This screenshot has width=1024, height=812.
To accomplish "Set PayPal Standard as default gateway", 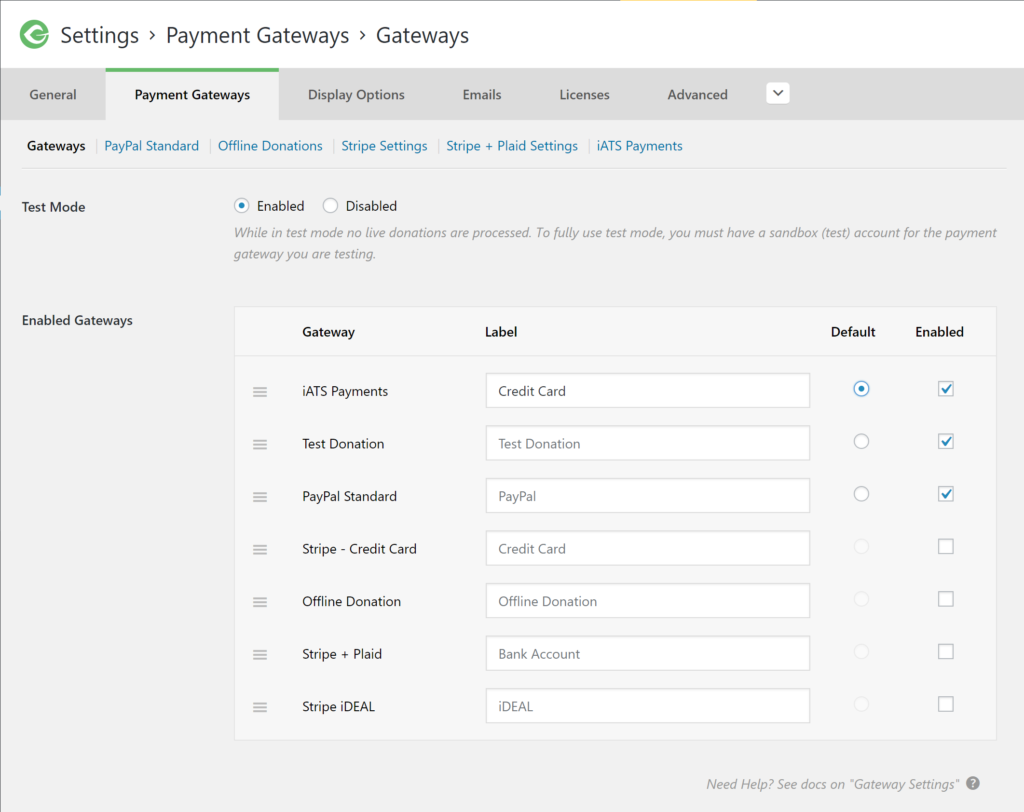I will coord(861,494).
